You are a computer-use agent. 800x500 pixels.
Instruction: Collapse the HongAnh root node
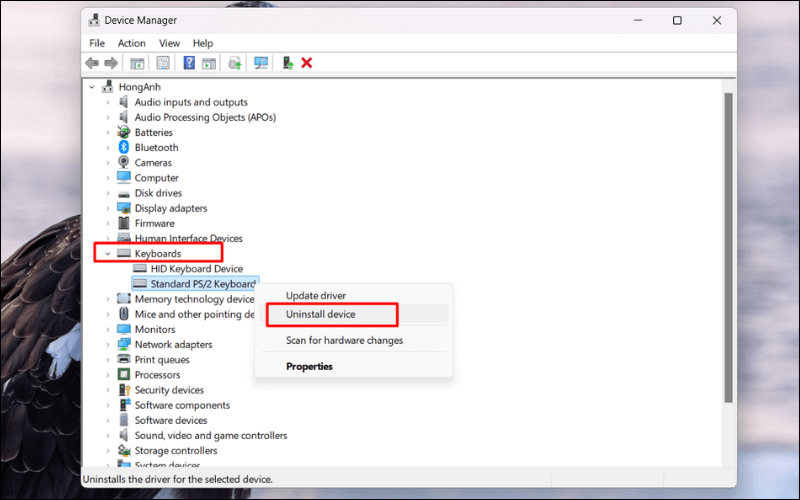92,87
